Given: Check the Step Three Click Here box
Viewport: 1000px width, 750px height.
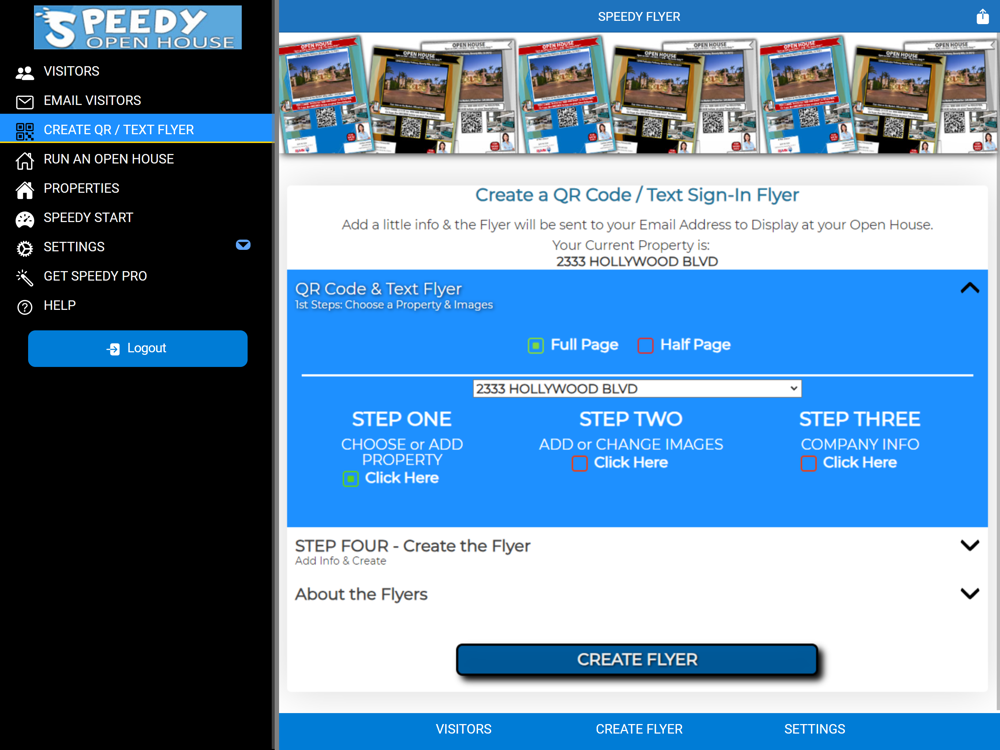Looking at the screenshot, I should coord(809,464).
